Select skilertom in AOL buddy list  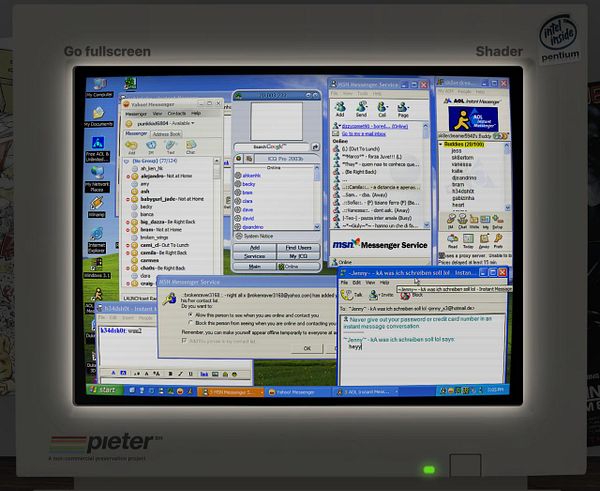coord(462,158)
